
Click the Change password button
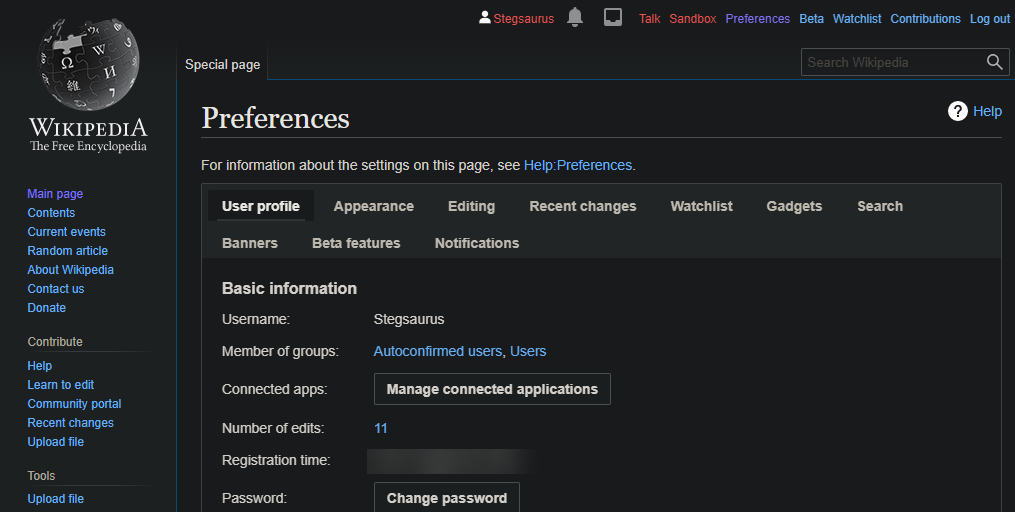(446, 498)
